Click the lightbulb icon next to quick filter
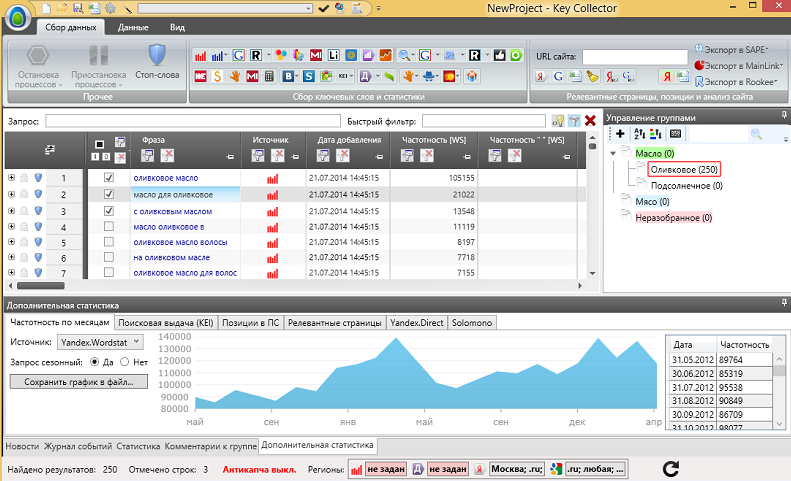The width and height of the screenshot is (791, 481). click(x=557, y=121)
